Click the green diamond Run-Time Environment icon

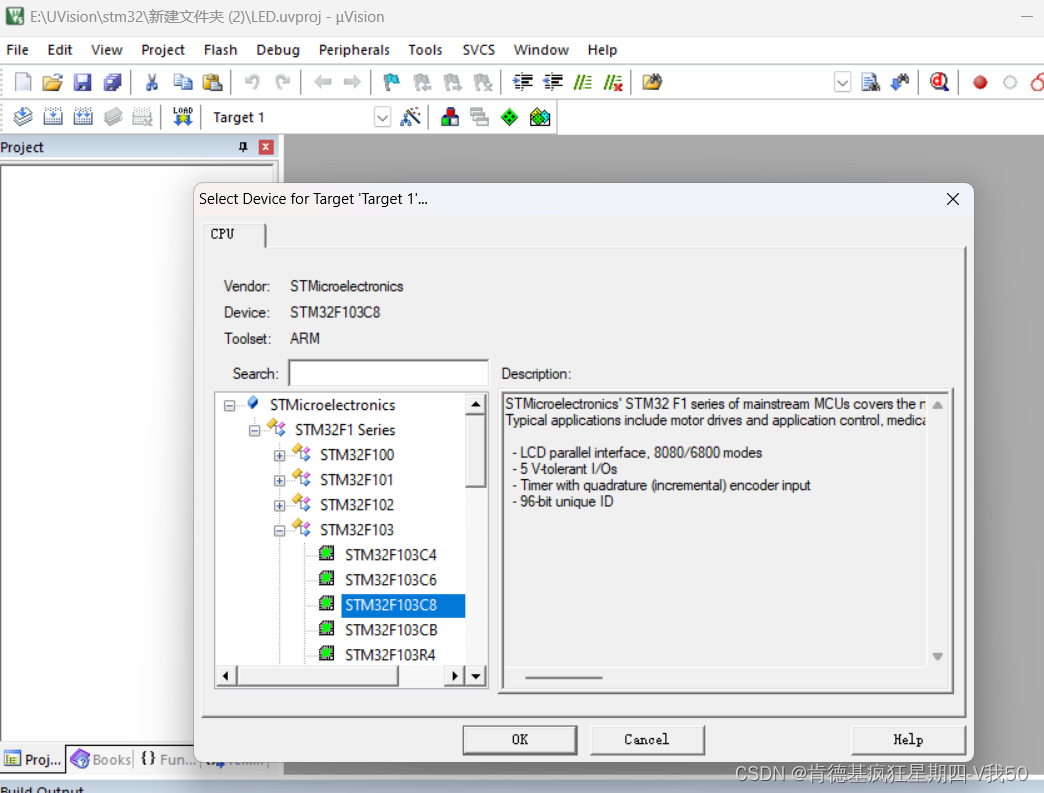(509, 117)
